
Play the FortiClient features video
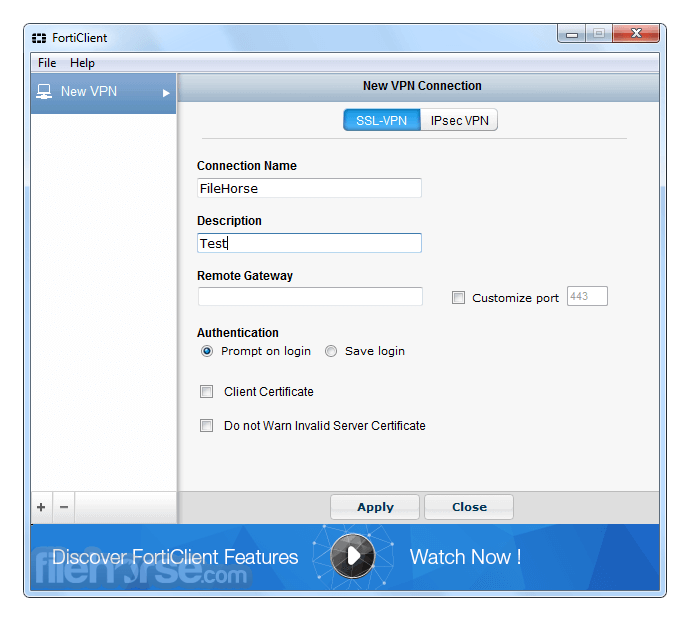click(353, 556)
